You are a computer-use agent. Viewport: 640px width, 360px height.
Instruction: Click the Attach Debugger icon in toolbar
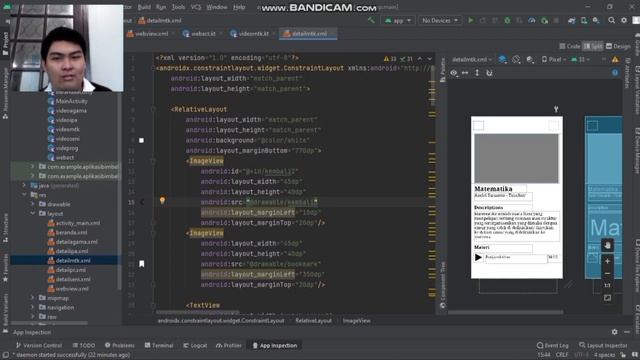pos(544,20)
